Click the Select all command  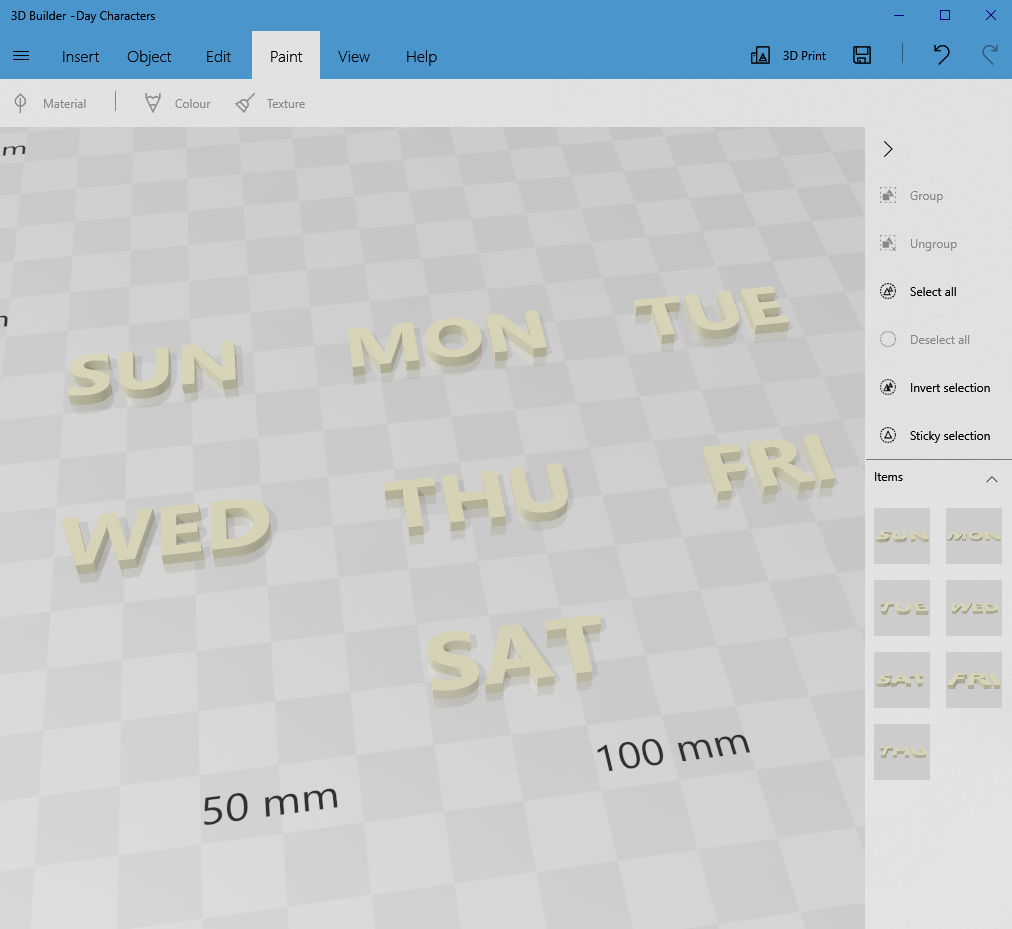coord(930,291)
